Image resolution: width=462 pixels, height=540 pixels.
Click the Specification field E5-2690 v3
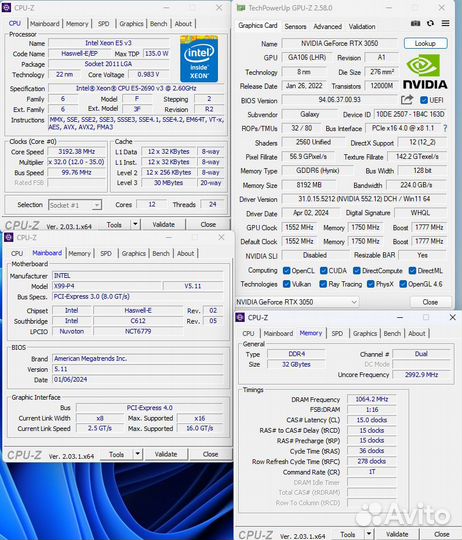(x=136, y=89)
